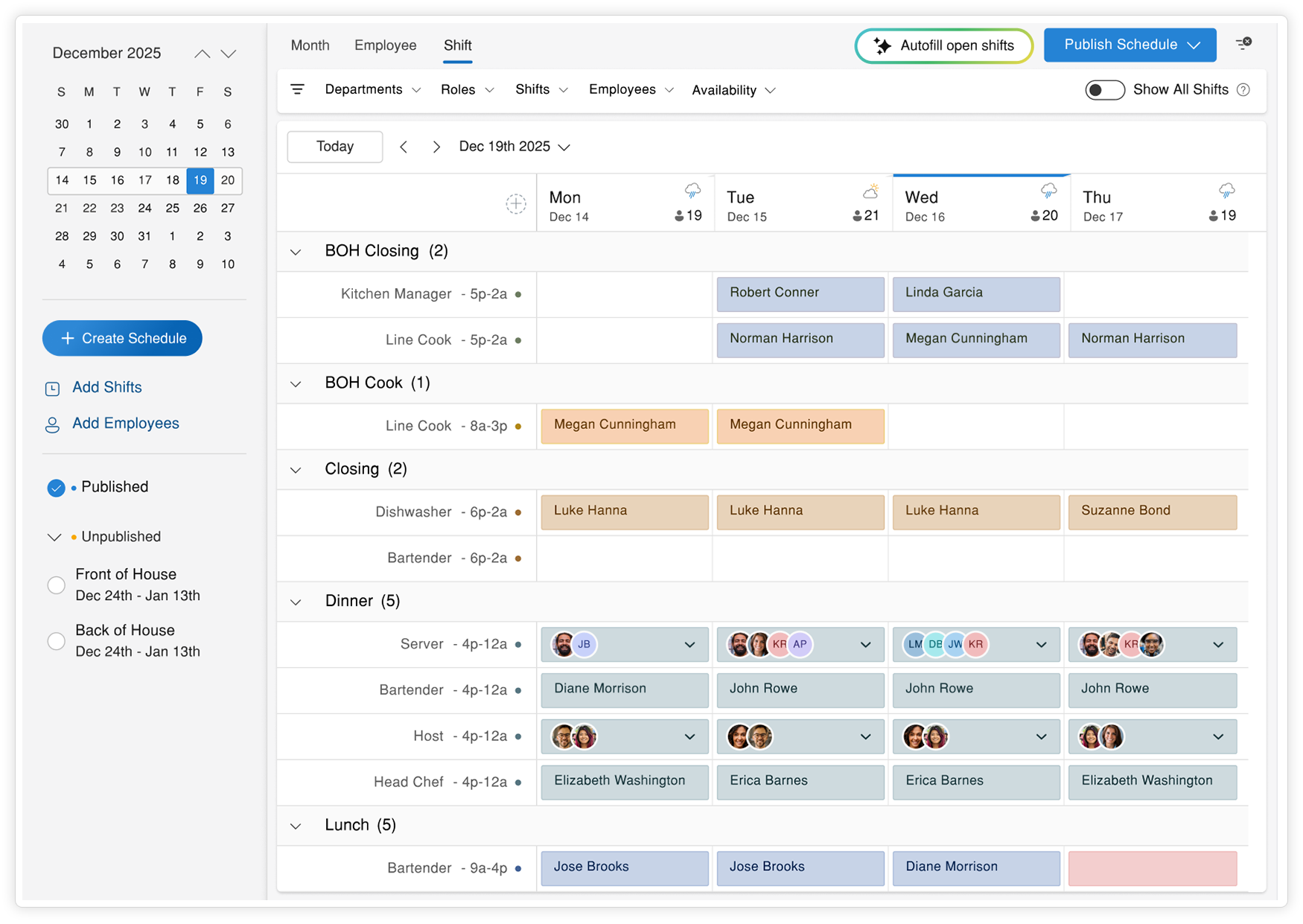Image resolution: width=1303 pixels, height=924 pixels.
Task: Open the Dec 19th 2025 date dropdown
Action: (514, 147)
